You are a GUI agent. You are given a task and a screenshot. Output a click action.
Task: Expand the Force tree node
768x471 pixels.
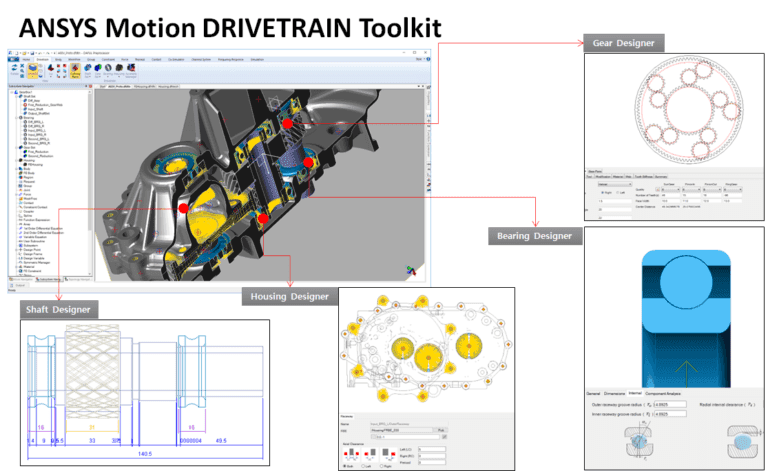click(16, 194)
